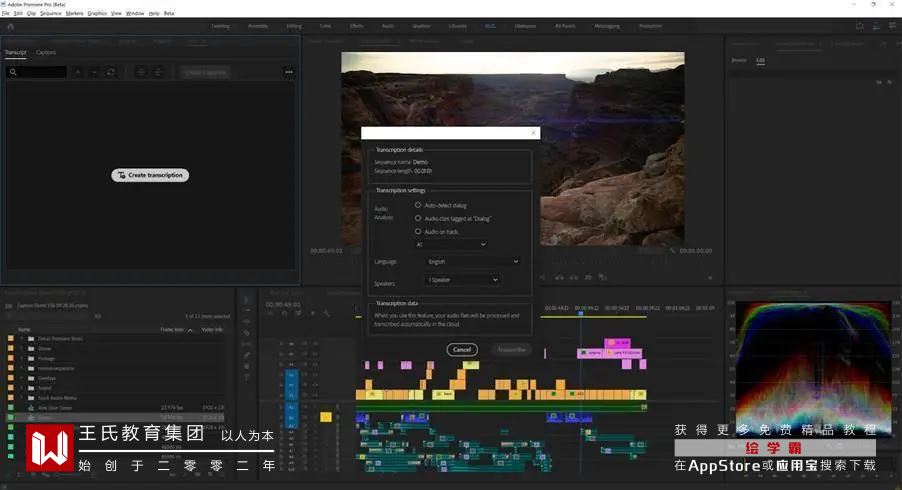Click label color swatch of Footage bin
Viewport: 902px width, 490px height.
tap(10, 358)
